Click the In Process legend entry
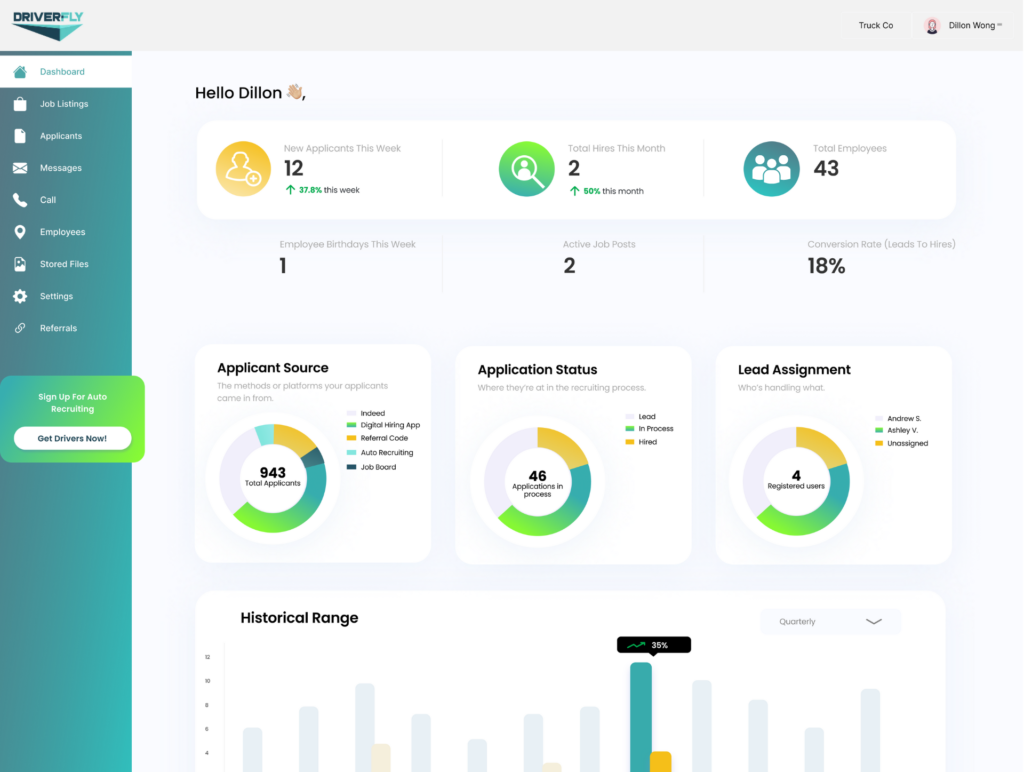Image resolution: width=1024 pixels, height=772 pixels. 649,429
